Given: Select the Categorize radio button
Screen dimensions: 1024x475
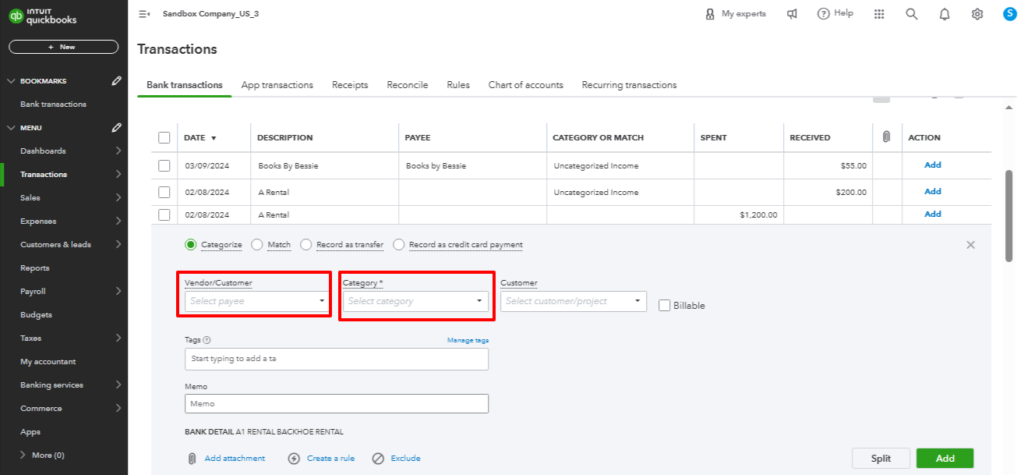Looking at the screenshot, I should [x=191, y=244].
